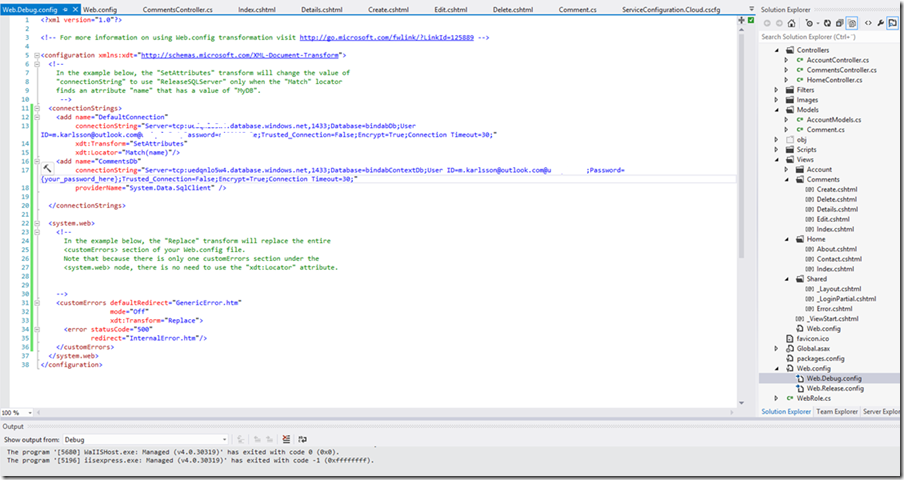
Task: Click Find Message in Code icon in Output
Action: [x=240, y=439]
